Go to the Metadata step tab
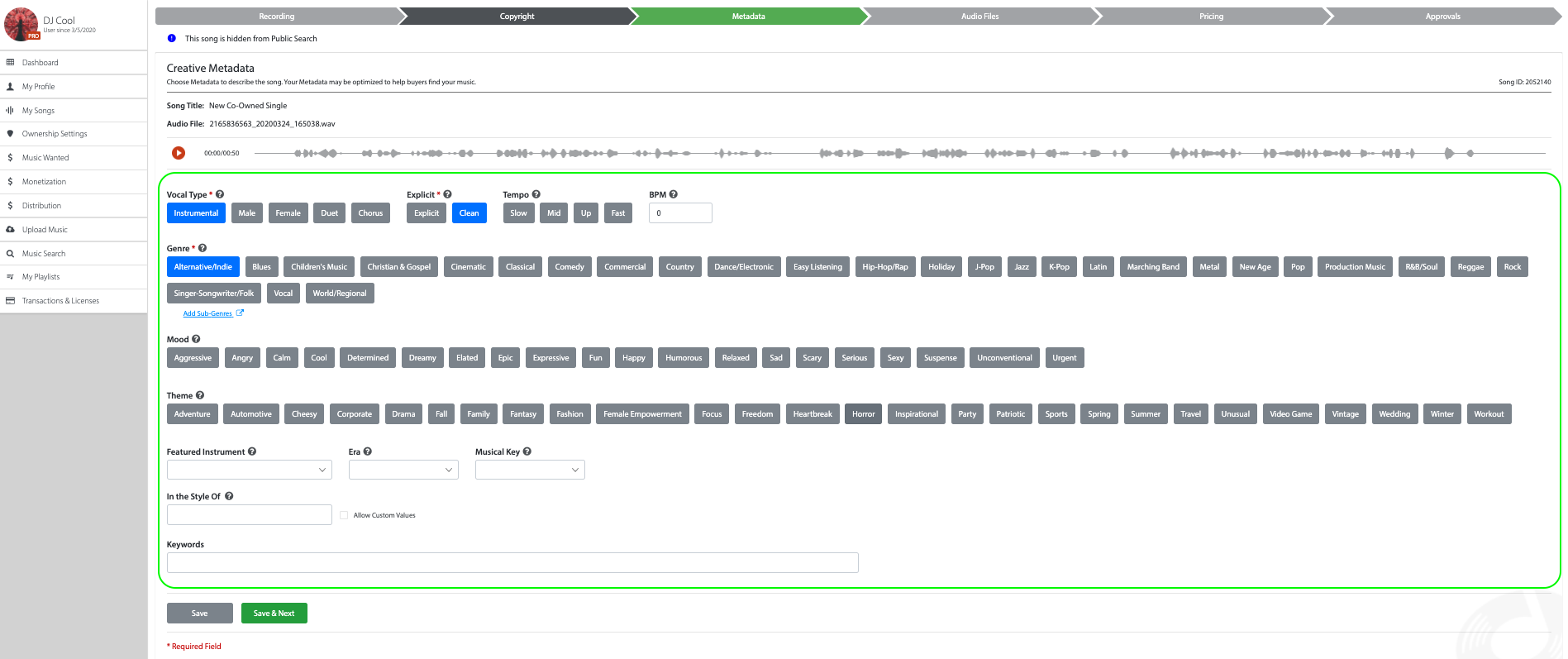Screen dimensions: 1568x659 pos(749,17)
